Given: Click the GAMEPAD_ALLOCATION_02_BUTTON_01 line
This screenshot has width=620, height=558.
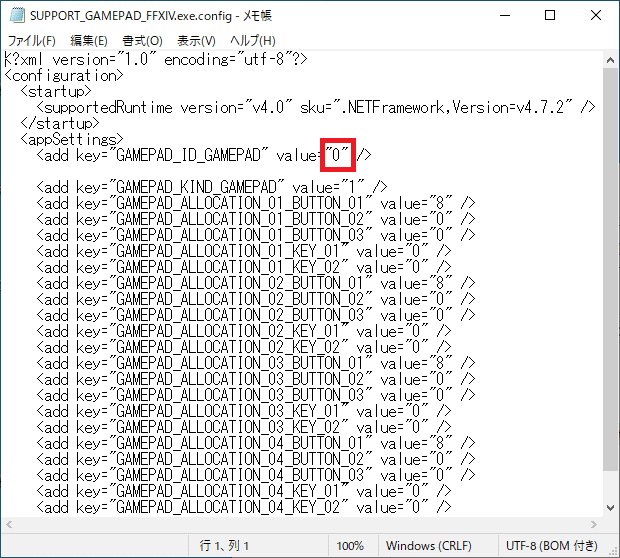Looking at the screenshot, I should pyautogui.click(x=255, y=283).
